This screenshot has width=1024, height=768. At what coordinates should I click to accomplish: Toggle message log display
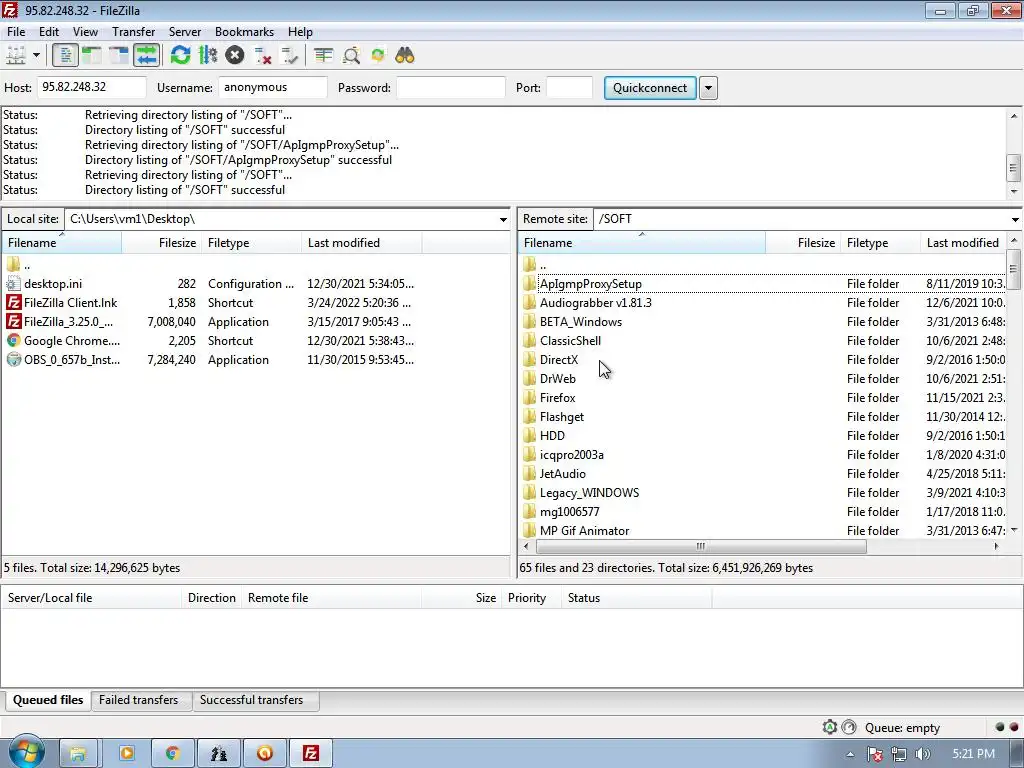point(65,56)
